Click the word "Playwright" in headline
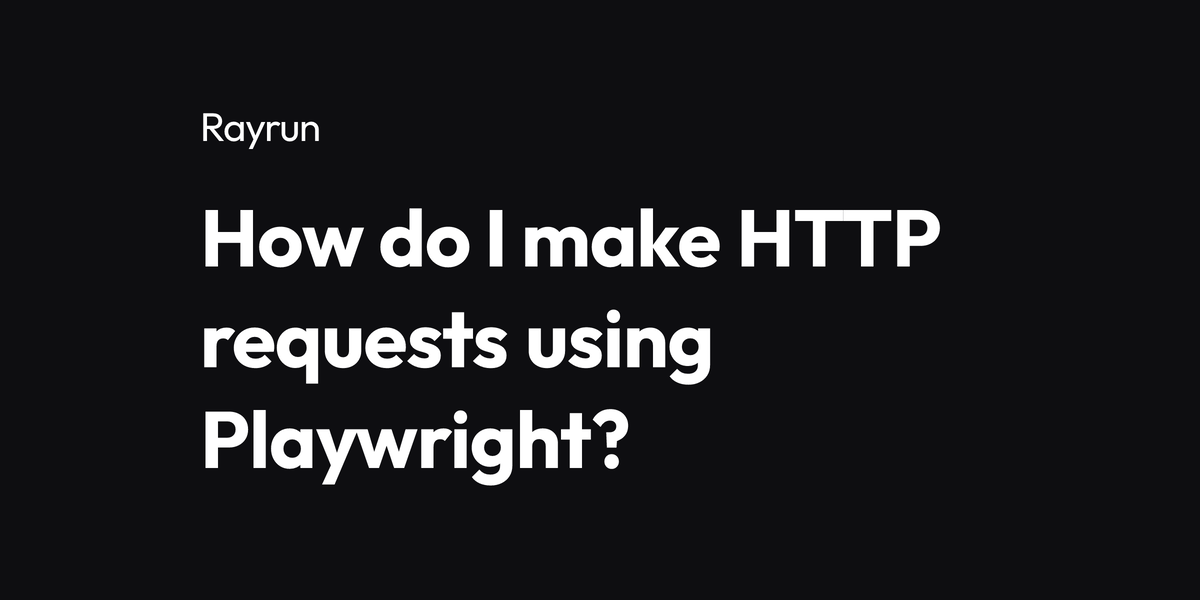 [390, 438]
